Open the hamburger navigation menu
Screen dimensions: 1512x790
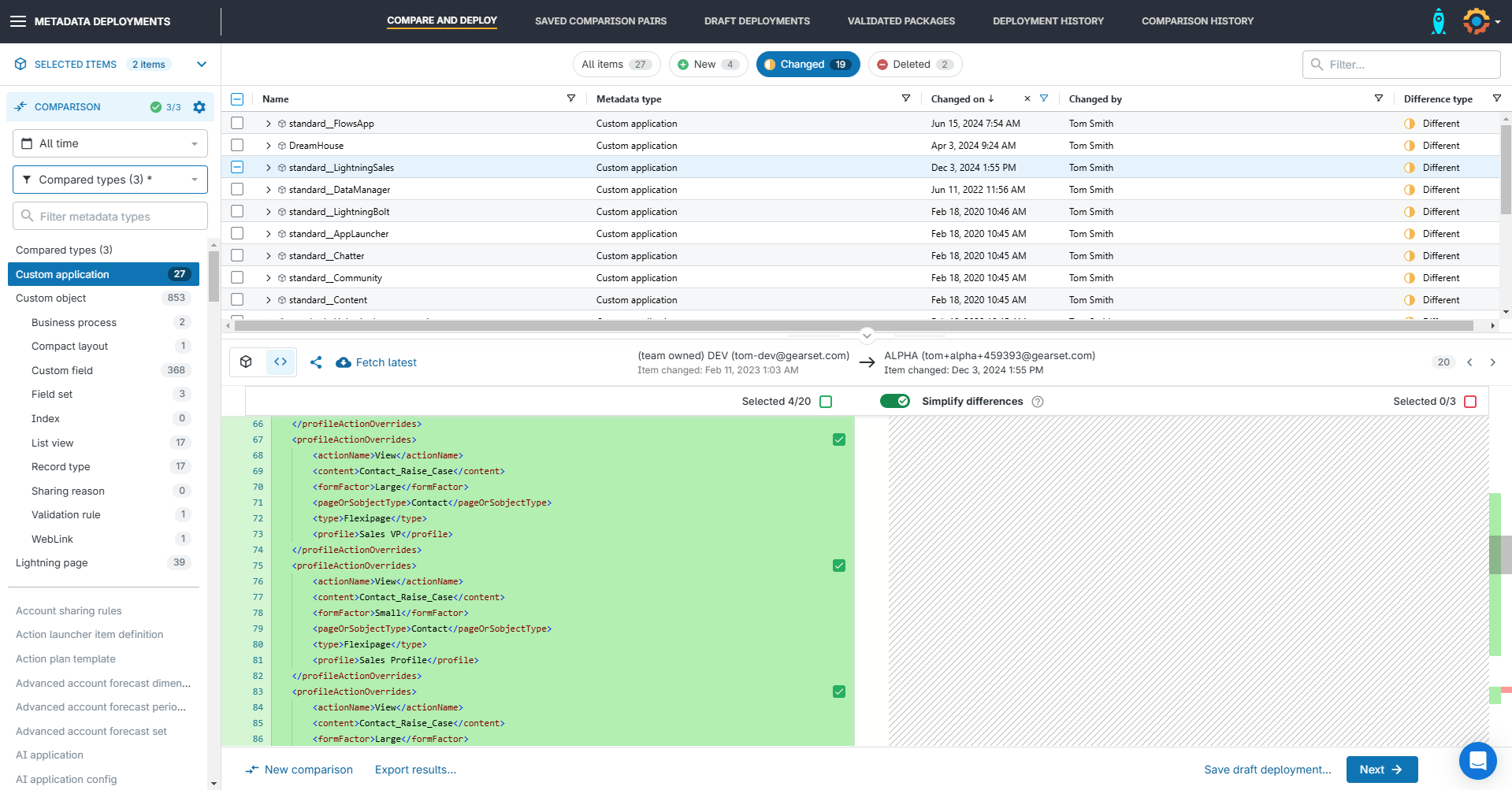[x=17, y=21]
